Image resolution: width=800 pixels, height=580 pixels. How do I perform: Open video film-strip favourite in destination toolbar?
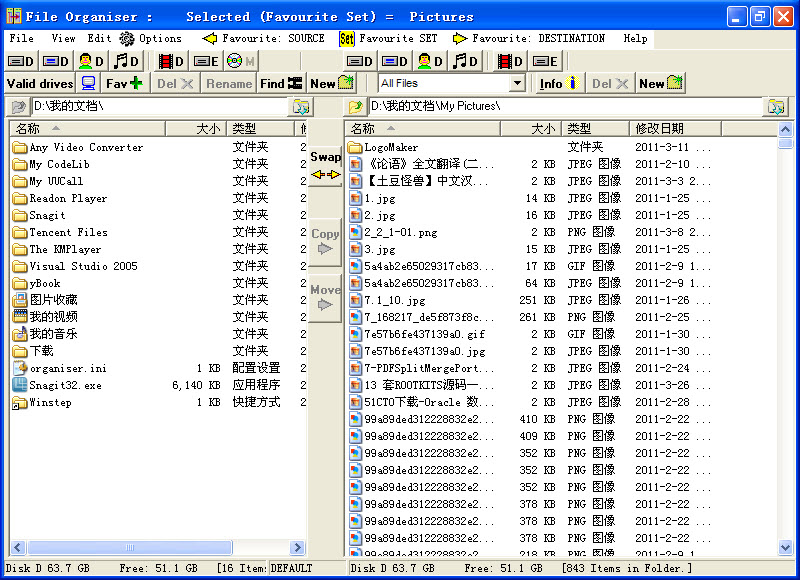[x=508, y=61]
